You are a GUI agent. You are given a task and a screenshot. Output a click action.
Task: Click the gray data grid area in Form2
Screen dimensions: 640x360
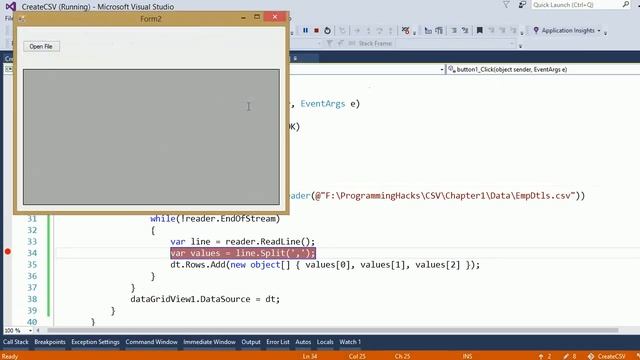pyautogui.click(x=151, y=137)
